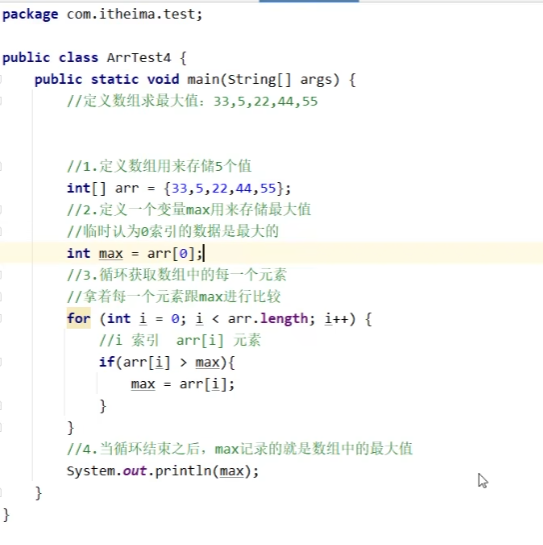Screen dimensions: 543x545
Task: Place cursor on class name ArrTest4
Action: [x=139, y=58]
